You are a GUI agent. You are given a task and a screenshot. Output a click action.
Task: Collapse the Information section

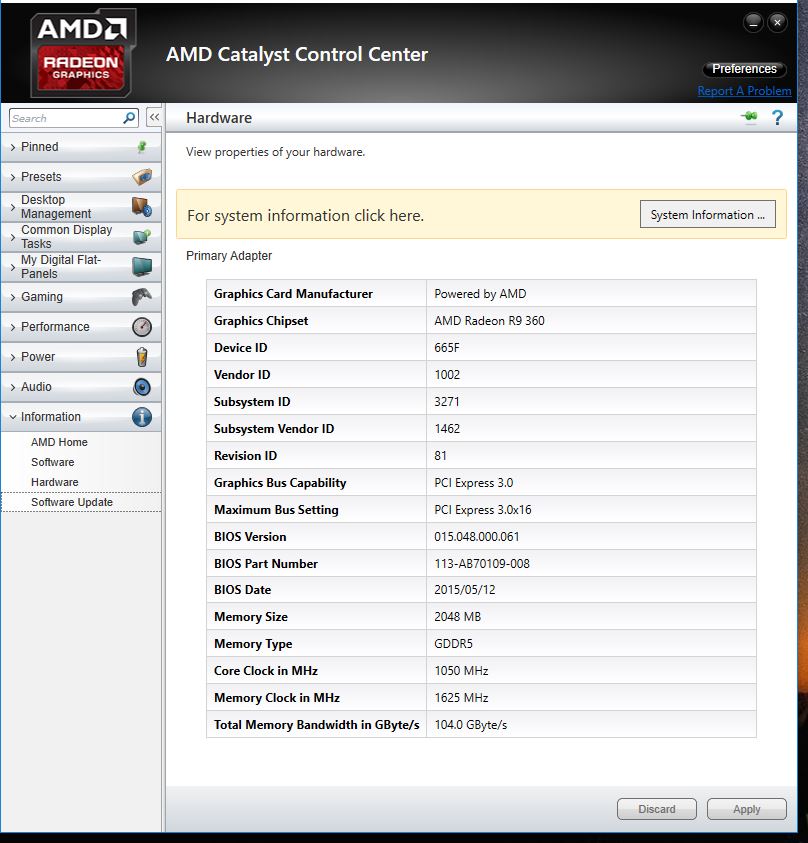coord(81,418)
